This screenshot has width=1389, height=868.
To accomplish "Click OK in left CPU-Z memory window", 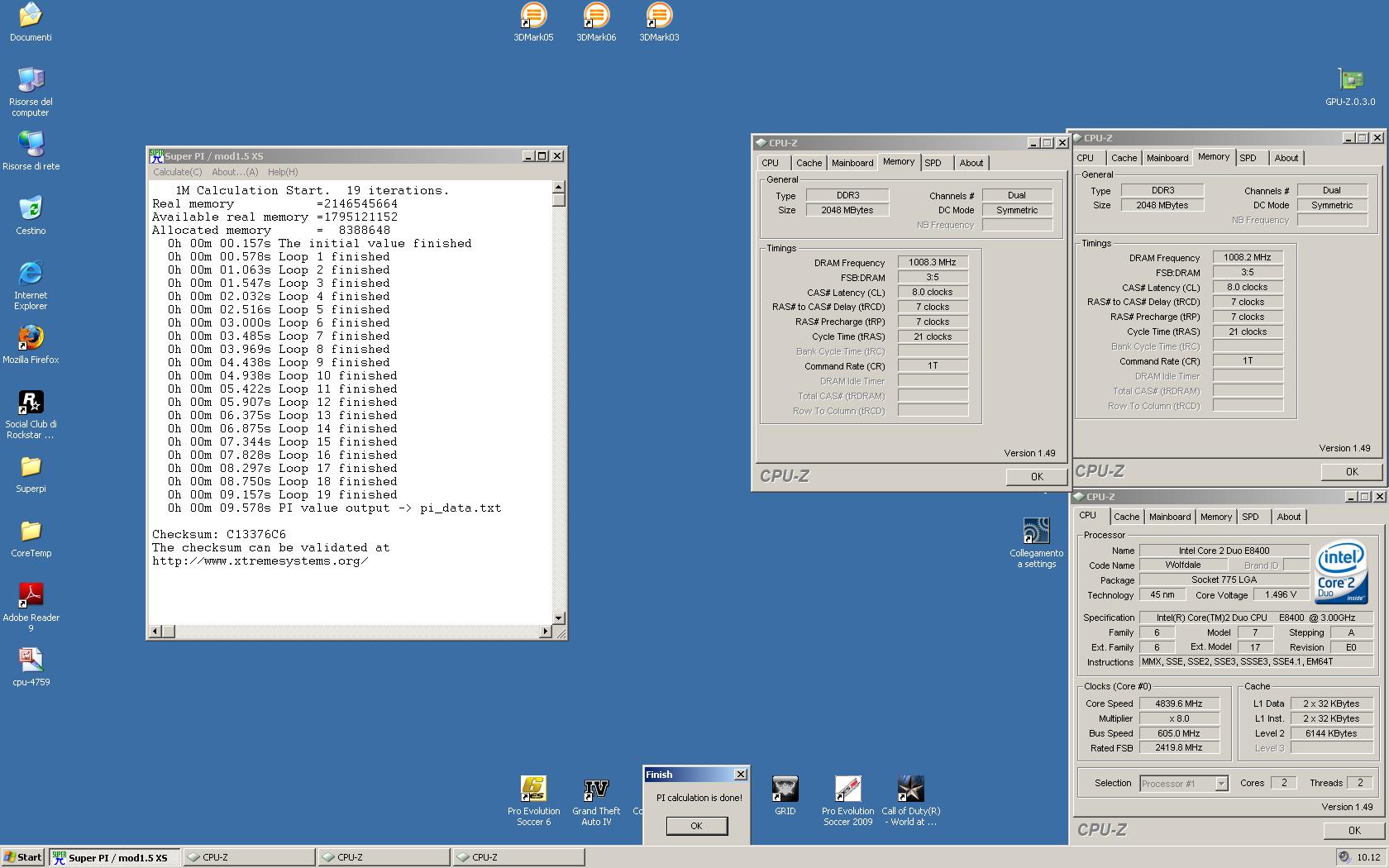I will 1037,476.
